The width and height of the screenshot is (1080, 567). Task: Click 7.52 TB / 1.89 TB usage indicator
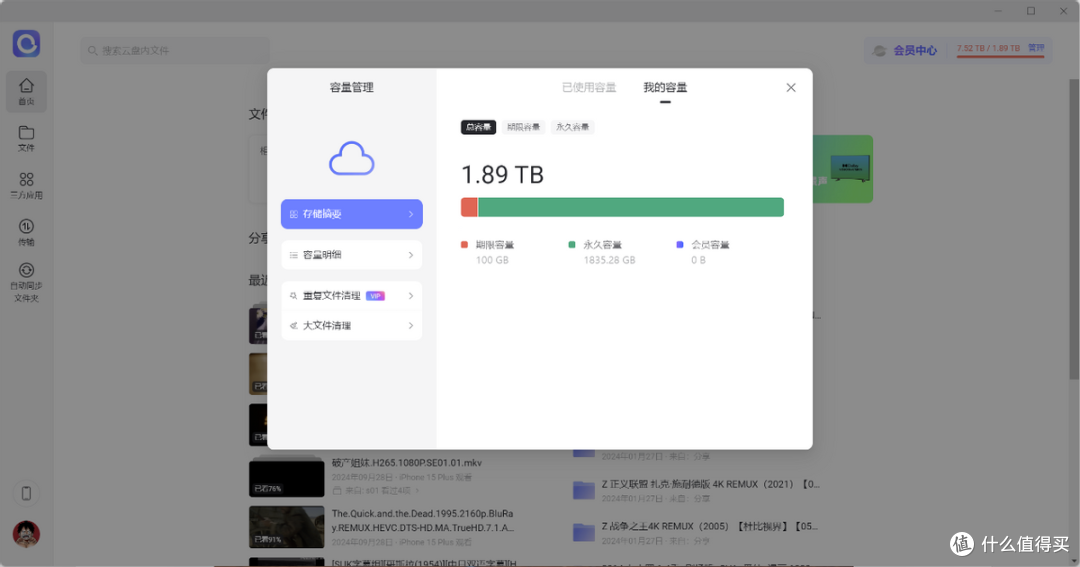click(x=988, y=48)
